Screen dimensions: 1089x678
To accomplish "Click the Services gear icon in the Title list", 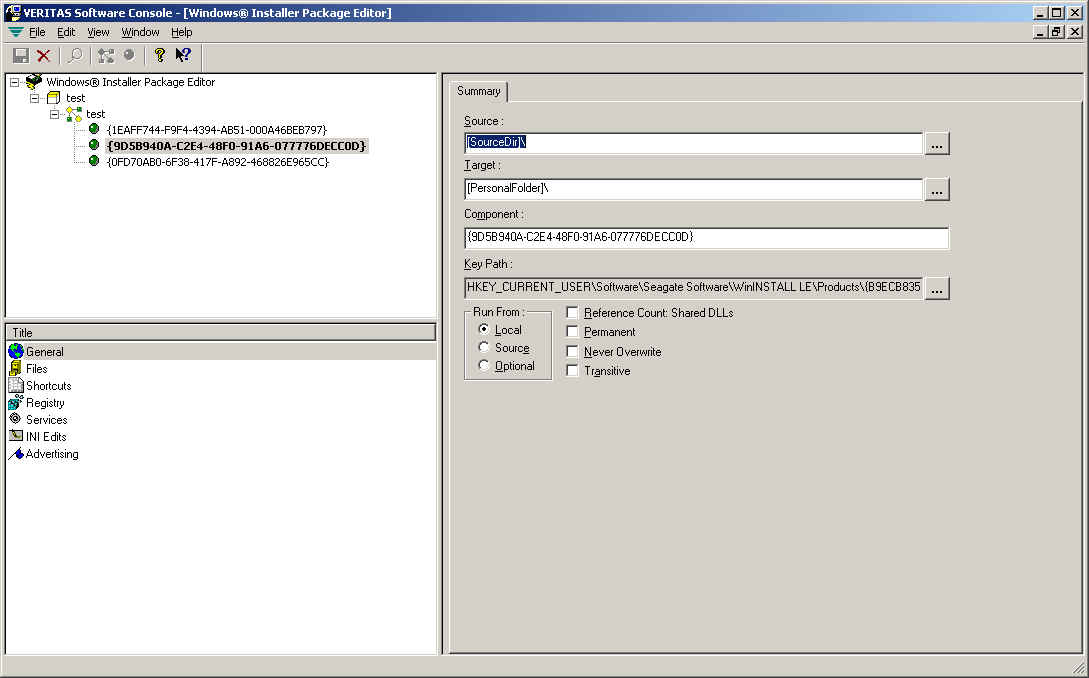I will pyautogui.click(x=15, y=419).
